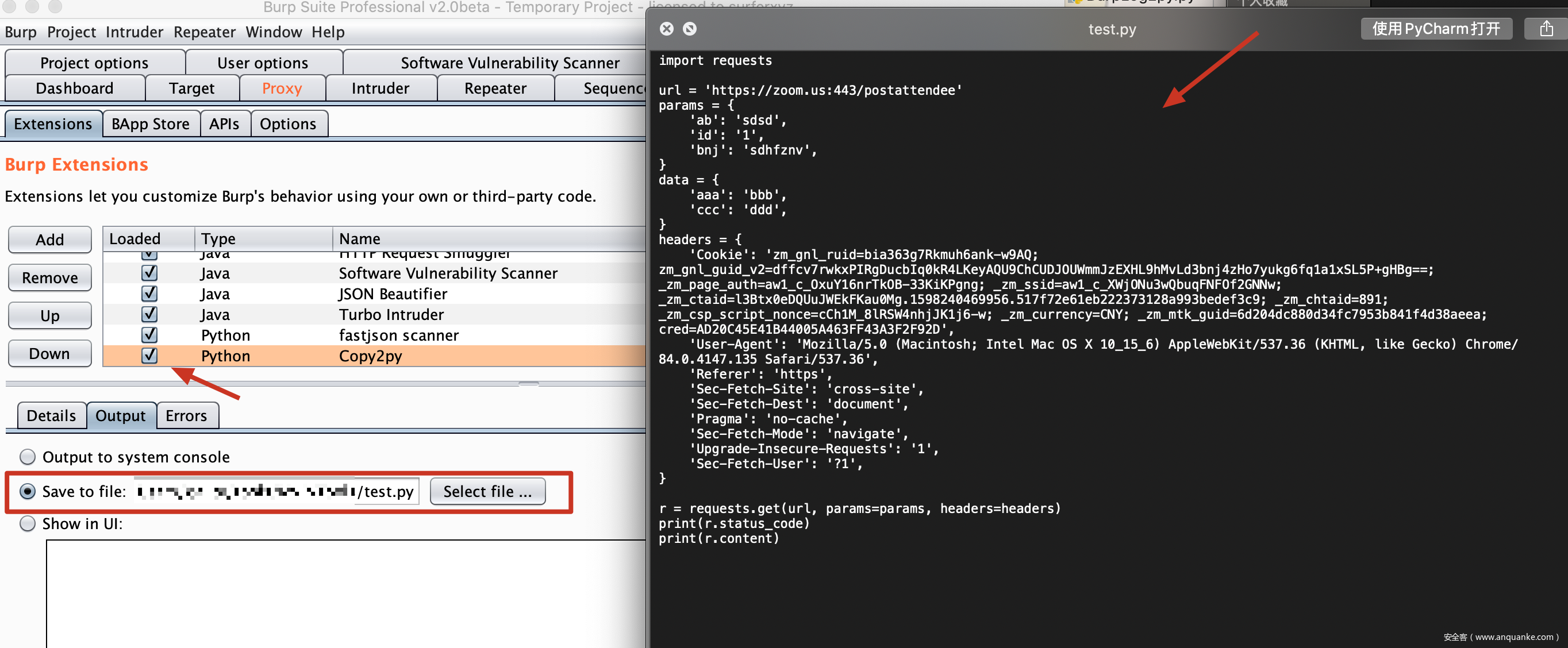Toggle fastjson scanner loaded checkbox
This screenshot has height=648, width=1568.
coord(149,335)
